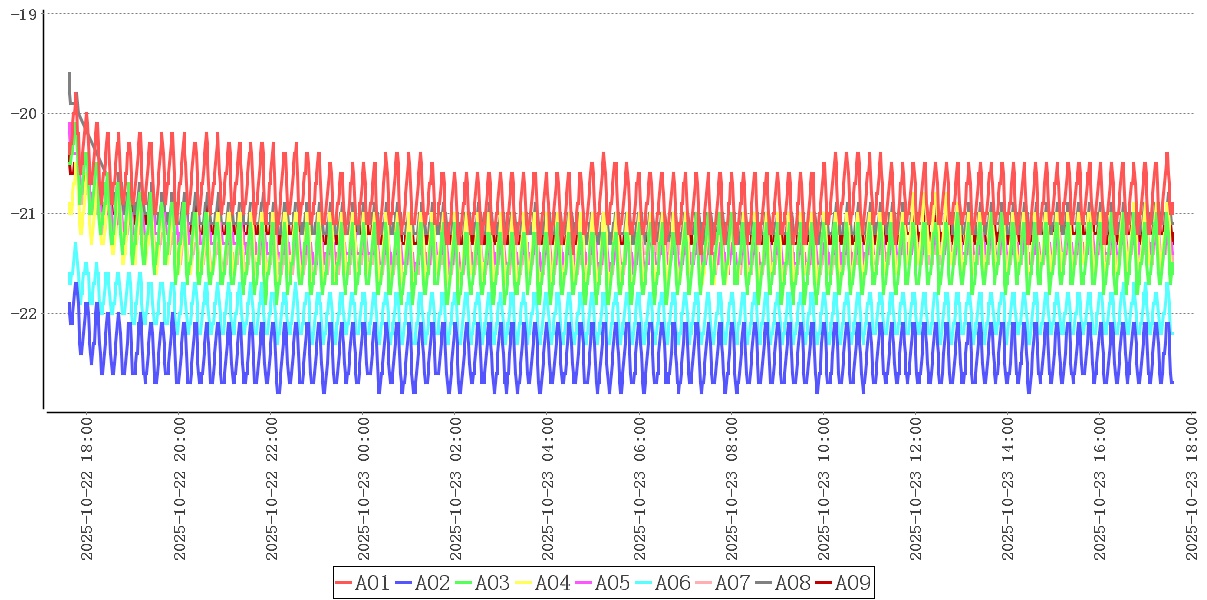This screenshot has width=1207, height=600.
Task: Select the -21 y-axis label
Action: [23, 213]
